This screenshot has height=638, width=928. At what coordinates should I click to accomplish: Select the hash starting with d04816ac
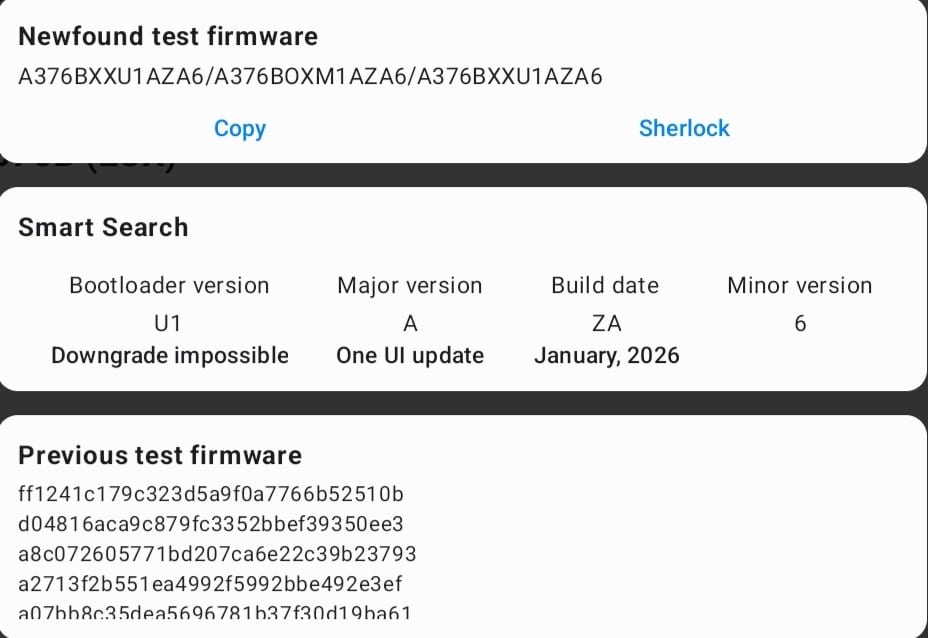[x=211, y=523]
